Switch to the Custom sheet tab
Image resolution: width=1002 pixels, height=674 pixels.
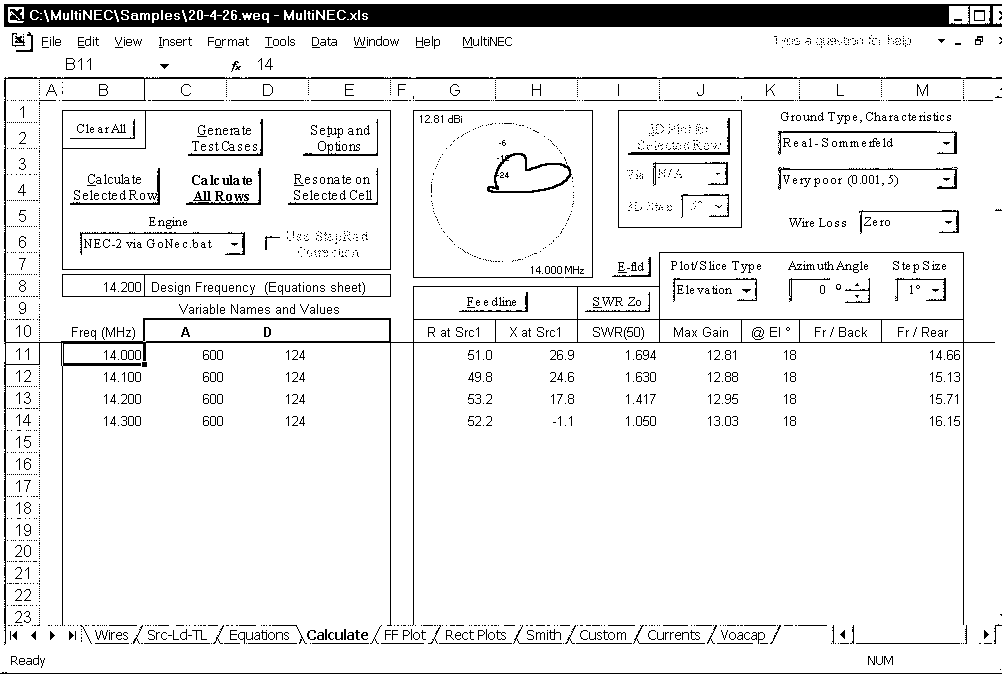[603, 635]
